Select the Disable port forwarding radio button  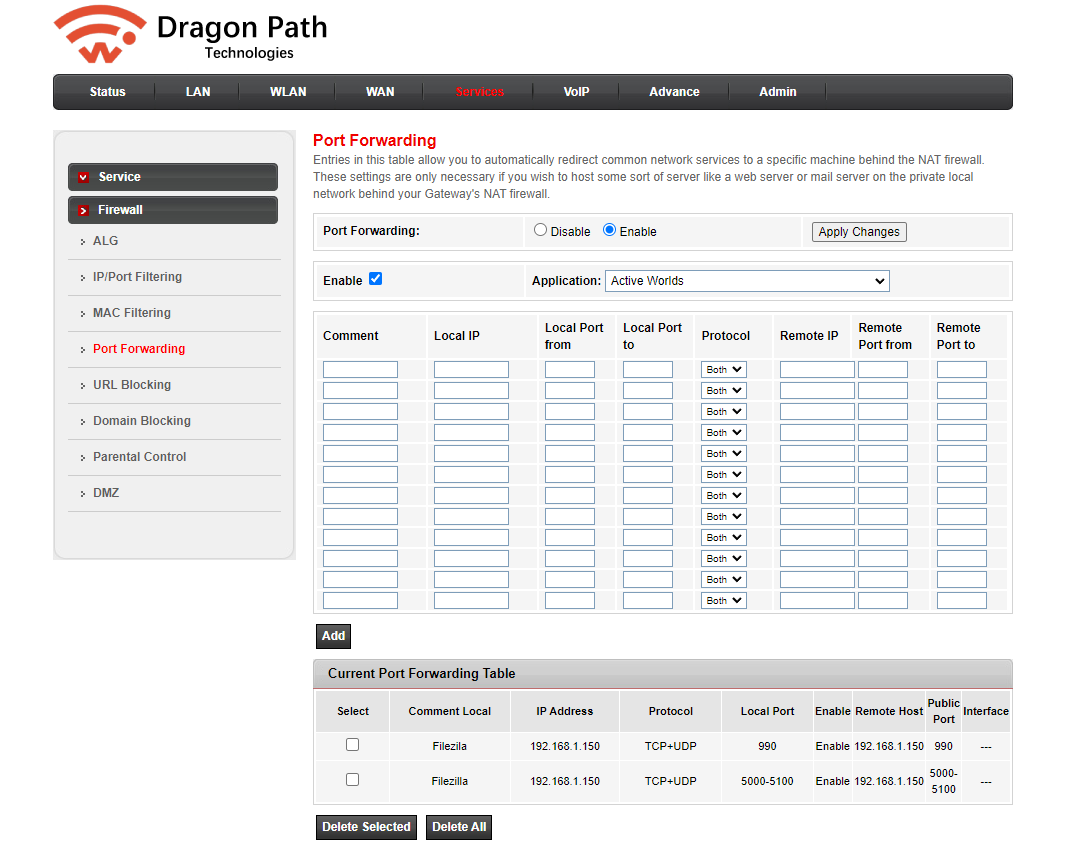coord(541,230)
